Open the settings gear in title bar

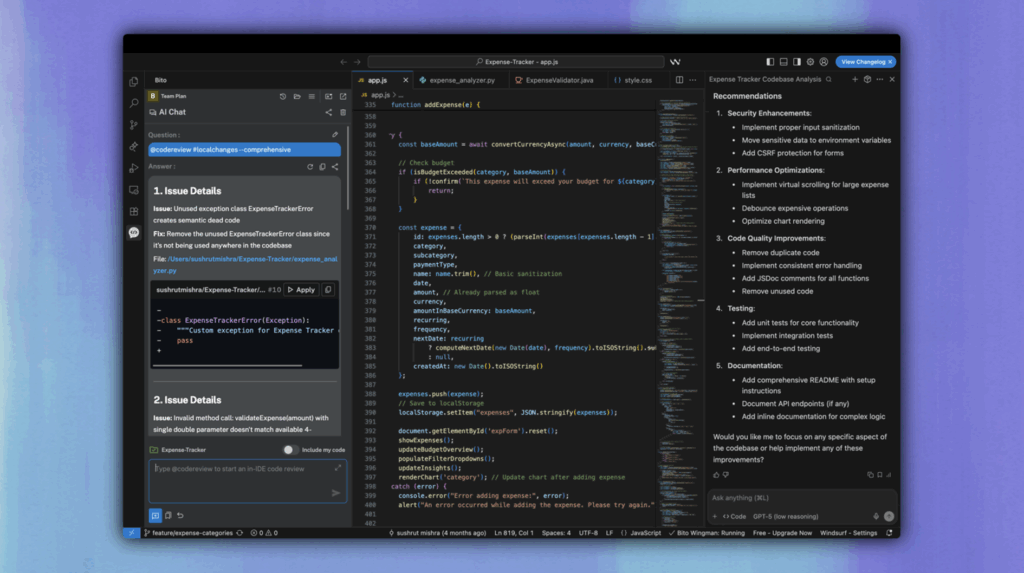click(810, 62)
